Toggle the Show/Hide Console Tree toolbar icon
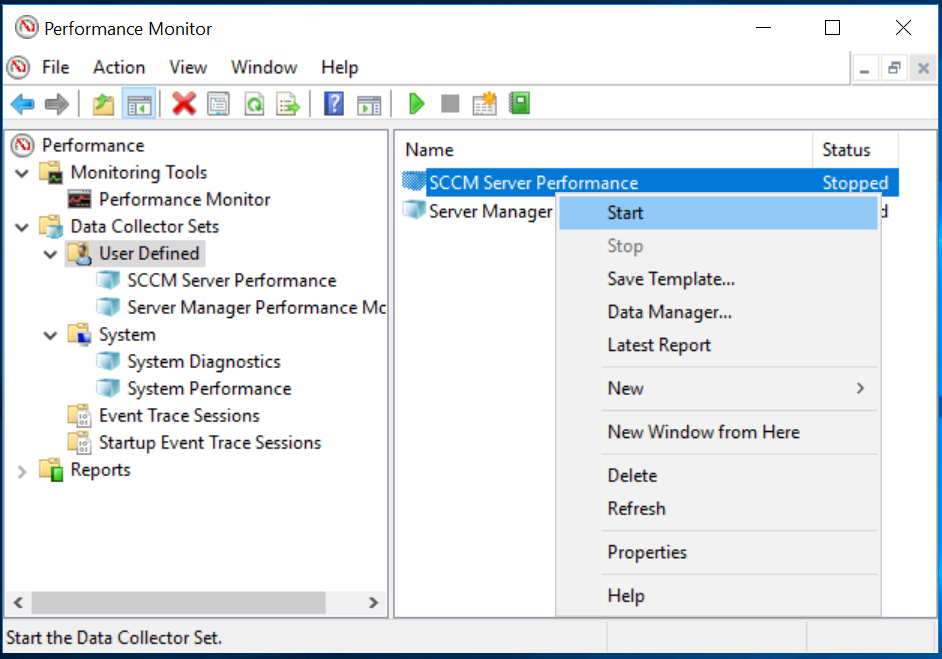 (139, 105)
